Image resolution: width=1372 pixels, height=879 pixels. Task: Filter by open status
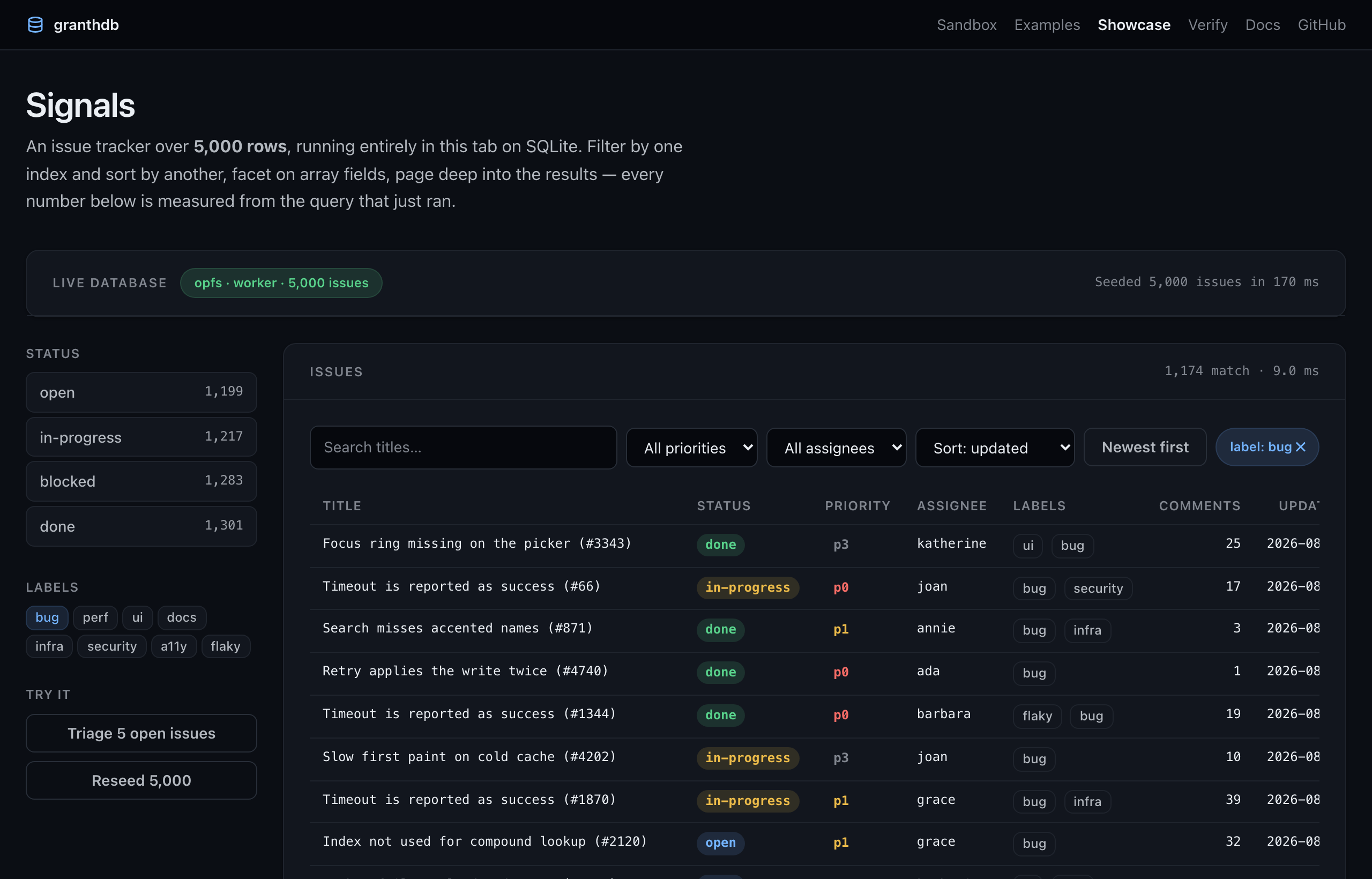(141, 392)
